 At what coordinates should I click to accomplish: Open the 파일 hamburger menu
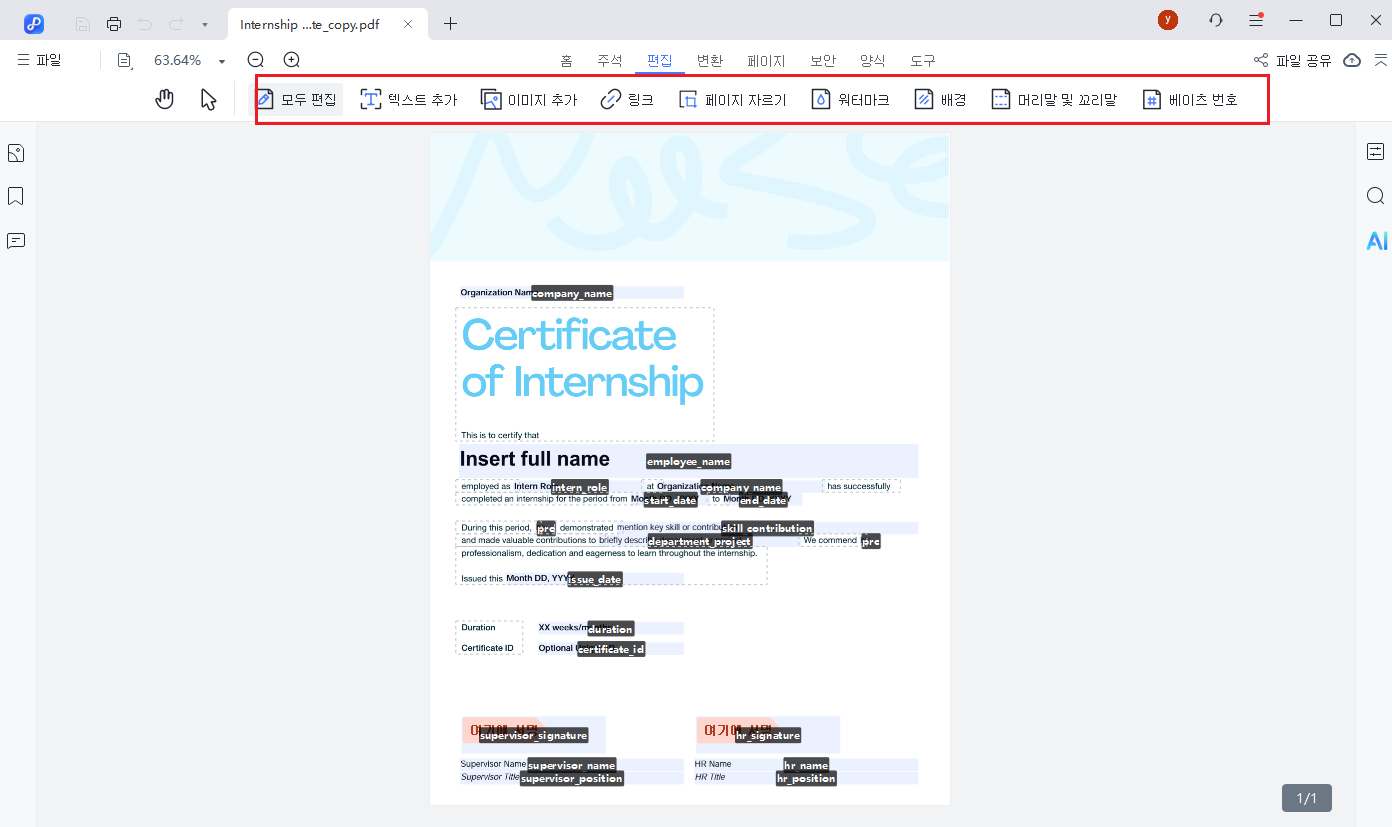point(39,60)
